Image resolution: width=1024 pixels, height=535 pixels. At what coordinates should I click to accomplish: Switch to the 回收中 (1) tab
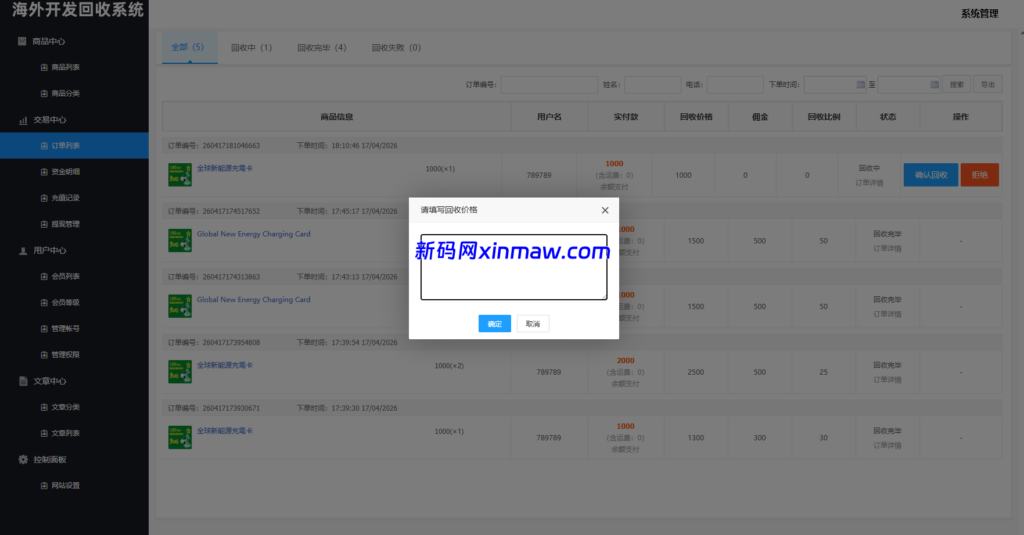251,48
